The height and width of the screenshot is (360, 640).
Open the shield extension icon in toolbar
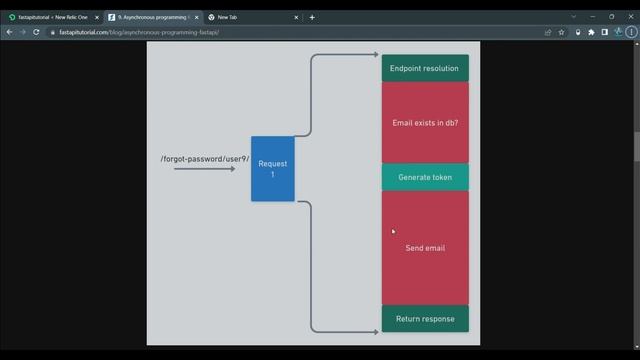(x=578, y=32)
